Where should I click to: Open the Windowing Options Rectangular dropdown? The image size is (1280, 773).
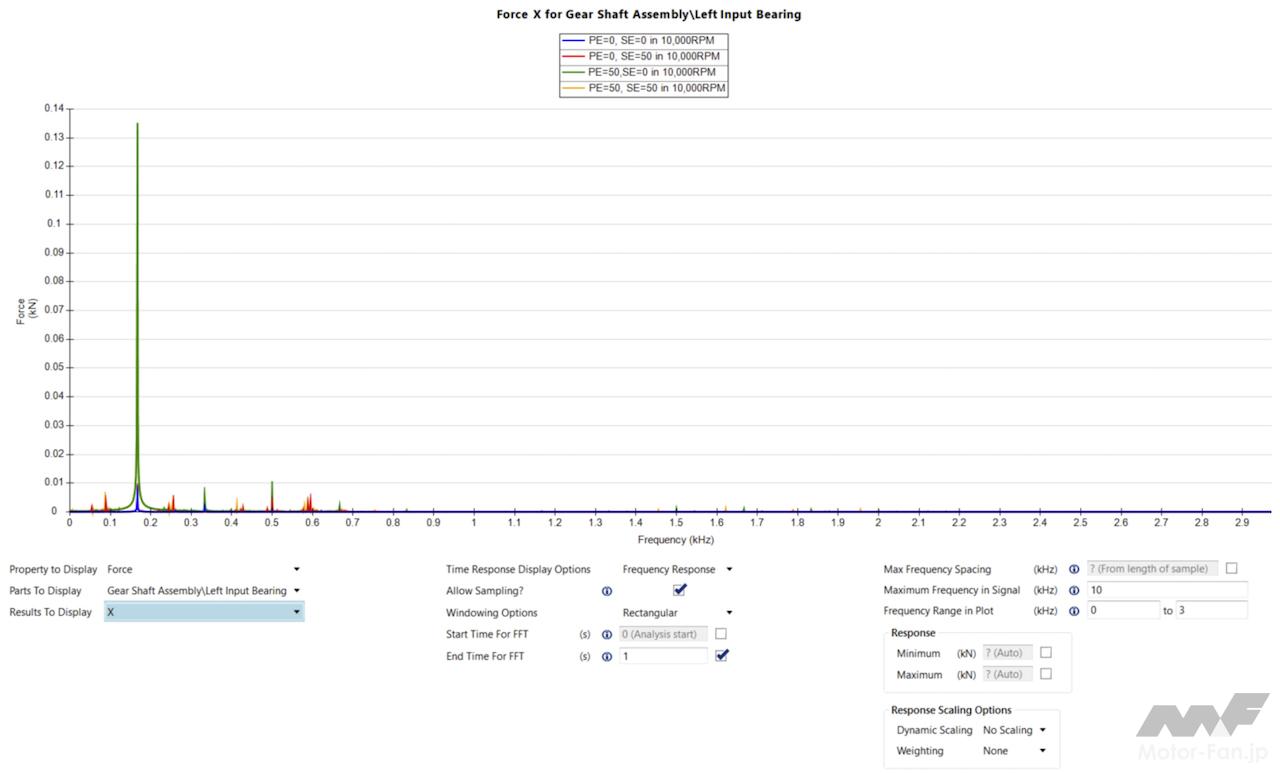[x=677, y=613]
